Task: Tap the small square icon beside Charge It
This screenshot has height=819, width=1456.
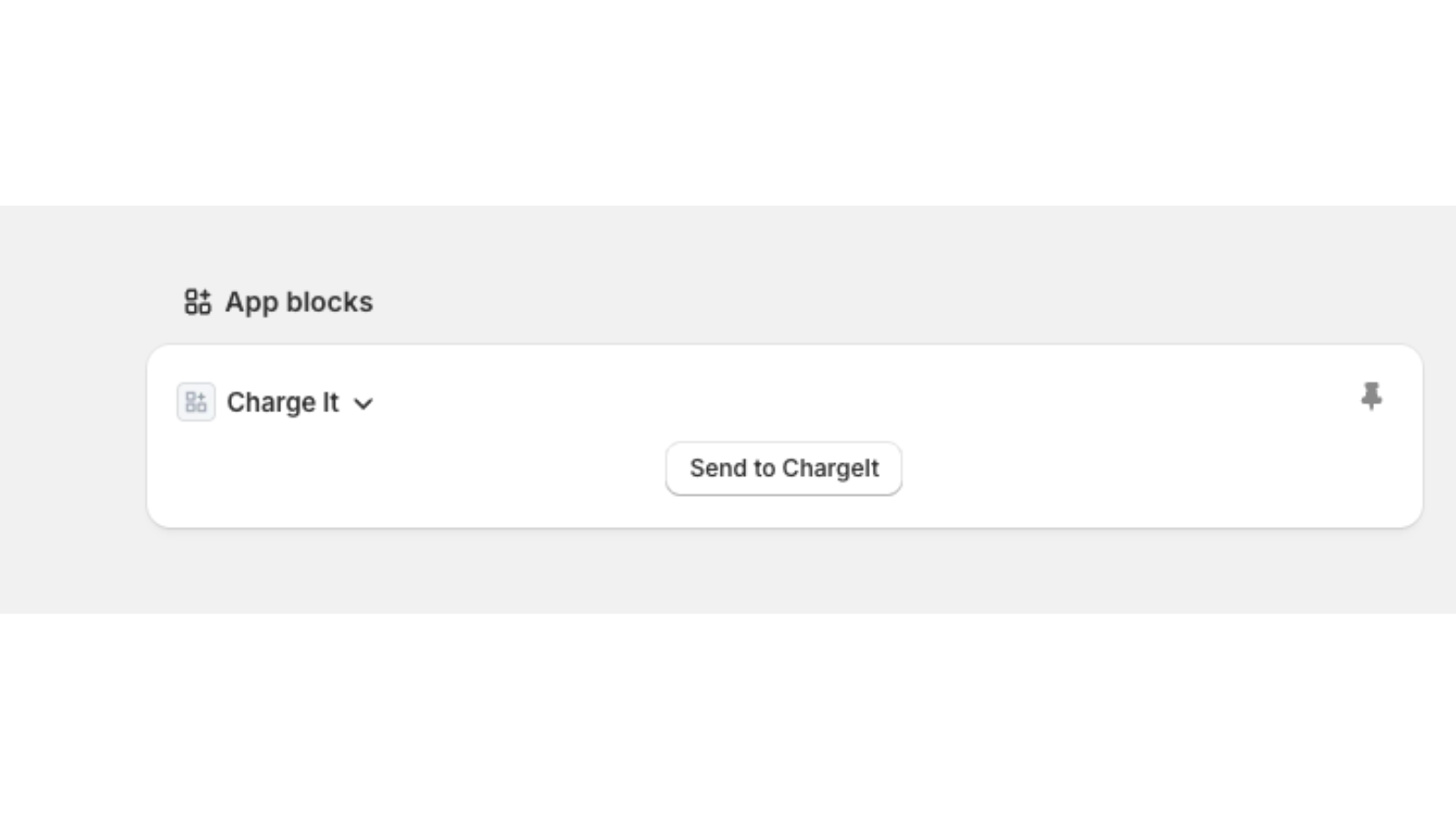Action: tap(196, 401)
